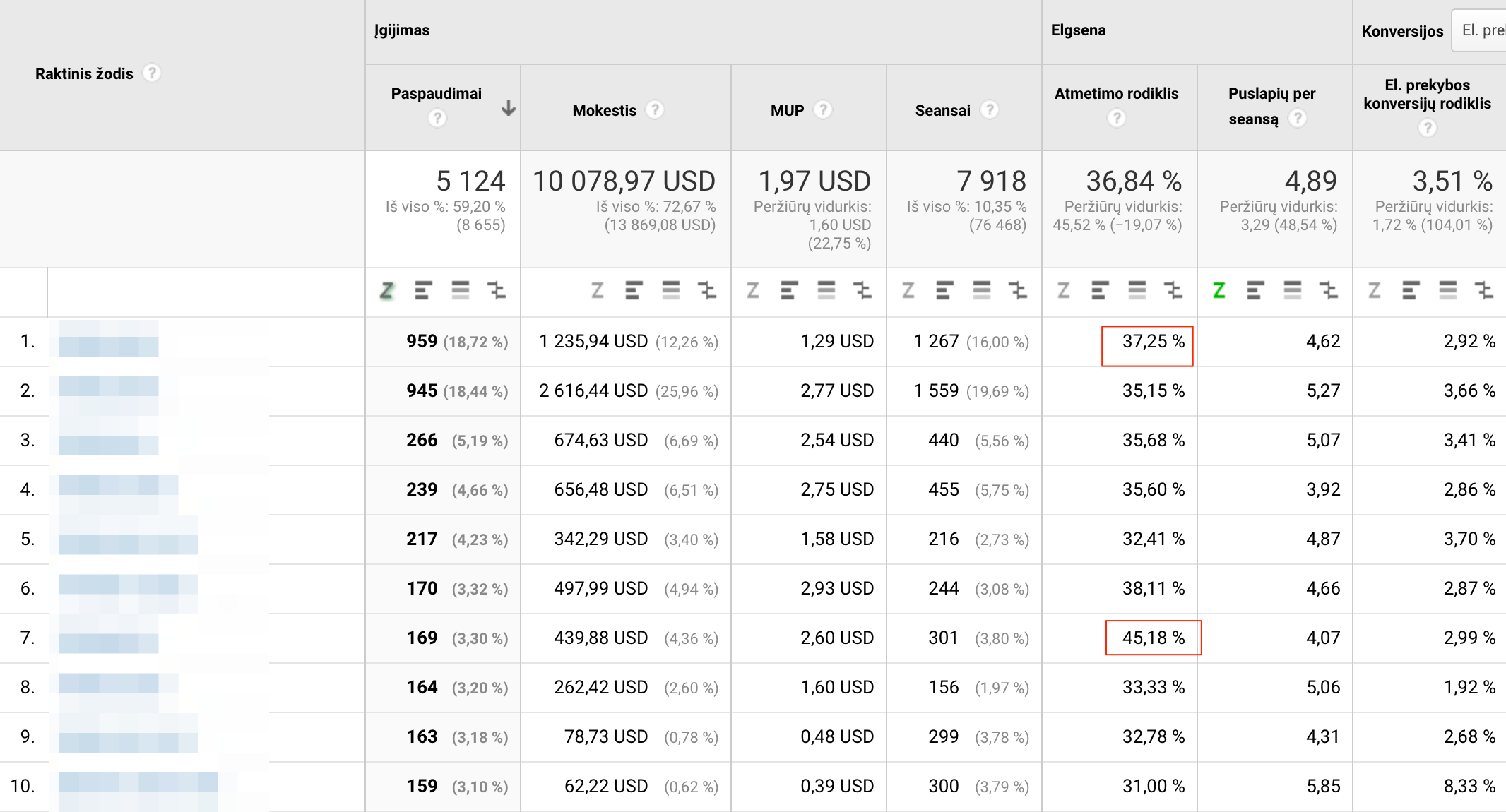Sort the table by the Seansai column header
1506x812 pixels.
[x=942, y=110]
